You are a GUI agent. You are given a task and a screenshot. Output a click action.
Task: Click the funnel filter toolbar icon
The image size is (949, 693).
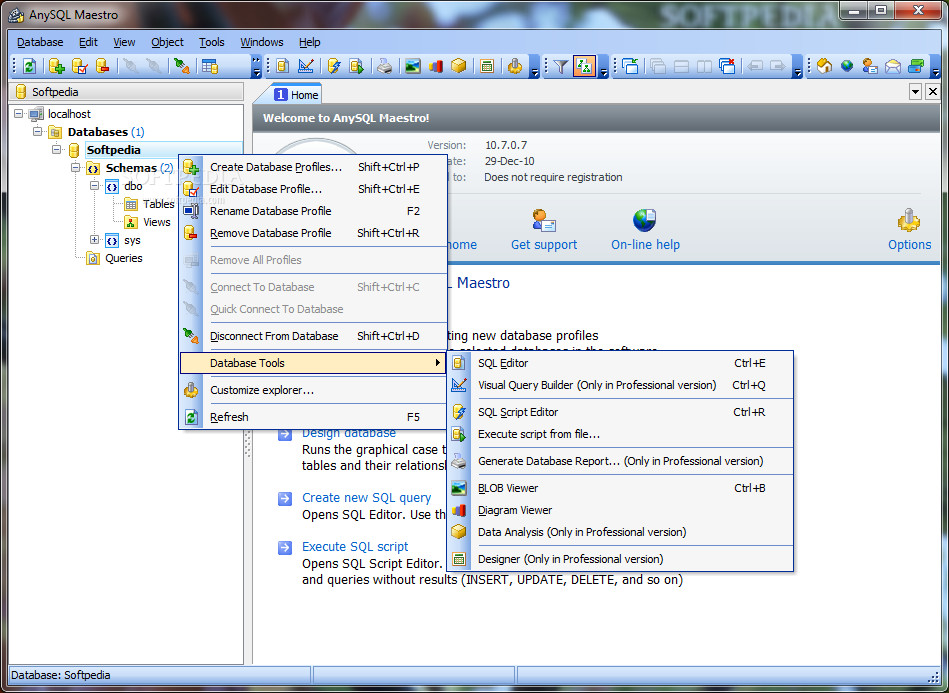pos(561,67)
